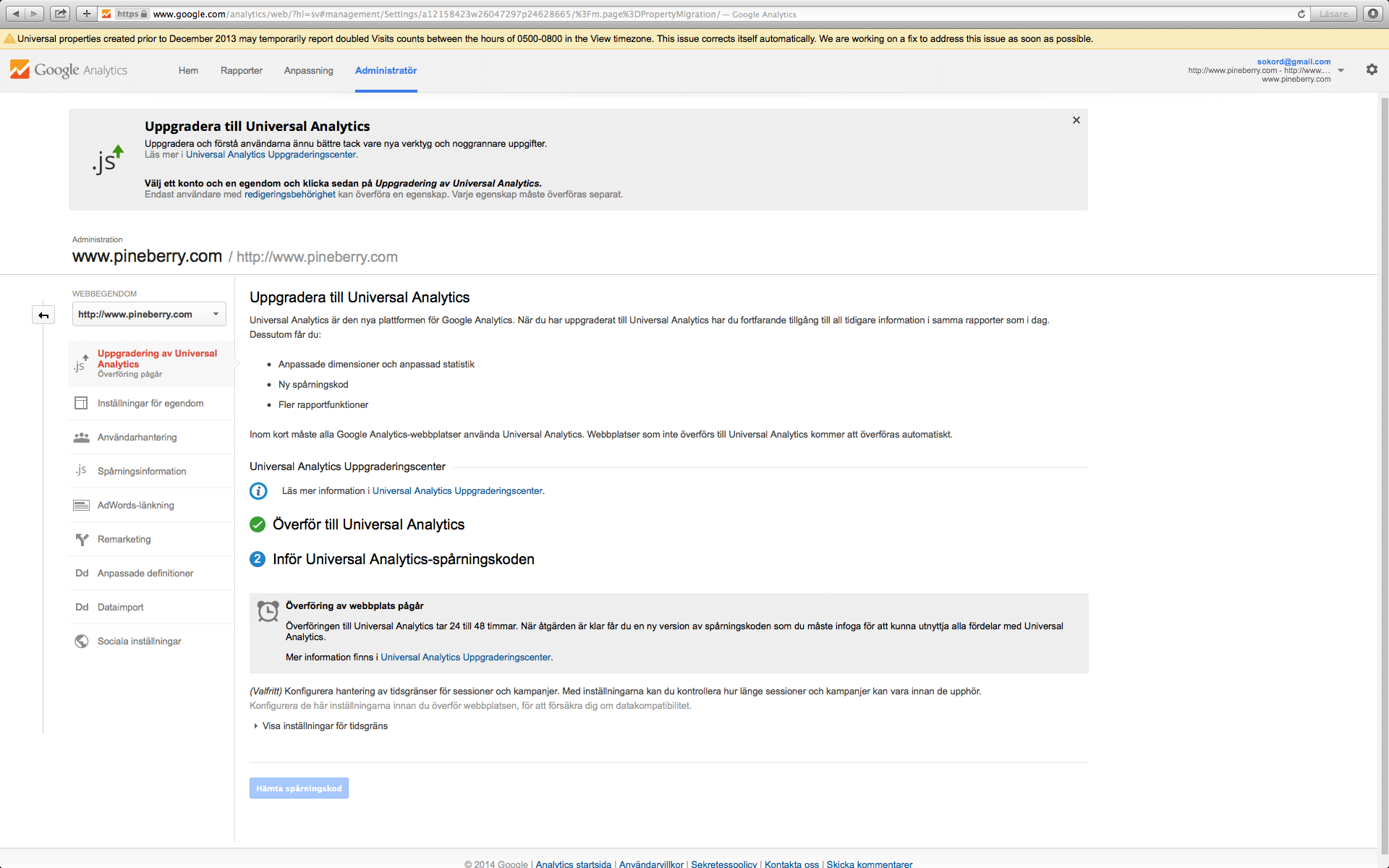Open Uppgraderingscenter link after 'Läs mer information'
The image size is (1389, 868).
[x=457, y=491]
